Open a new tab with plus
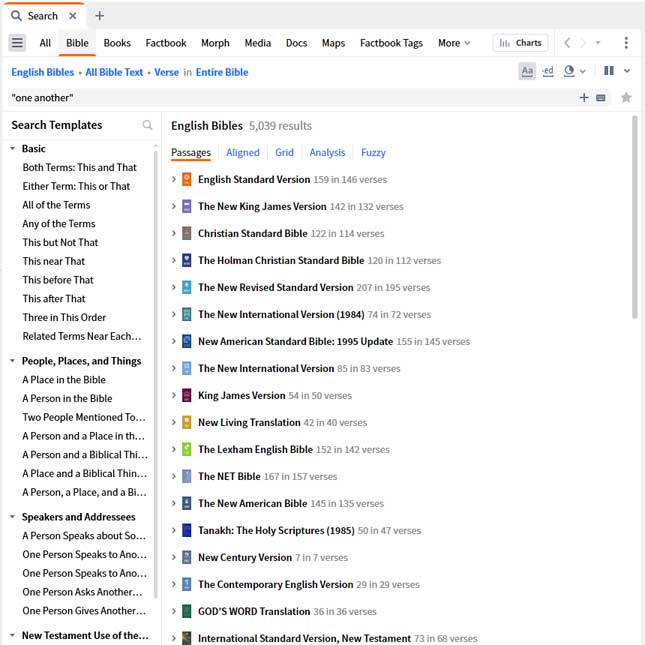645x645 pixels. (100, 16)
